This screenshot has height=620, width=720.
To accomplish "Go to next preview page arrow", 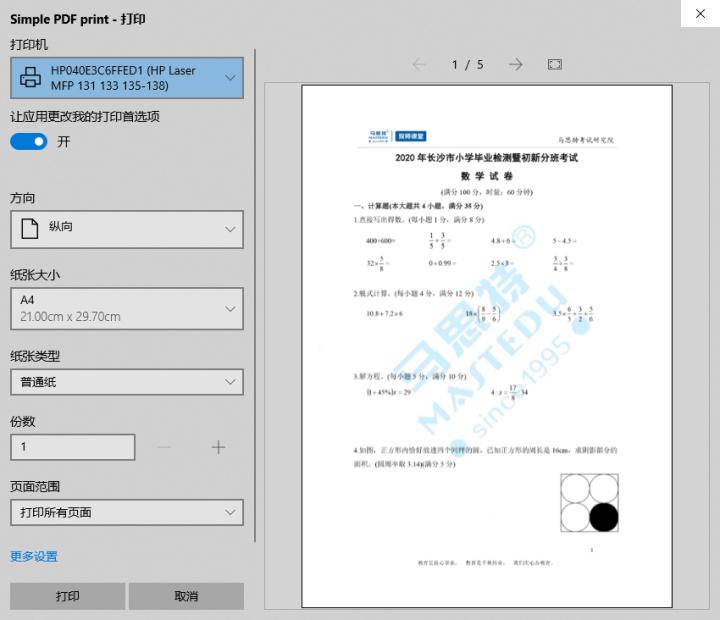I will pyautogui.click(x=516, y=64).
